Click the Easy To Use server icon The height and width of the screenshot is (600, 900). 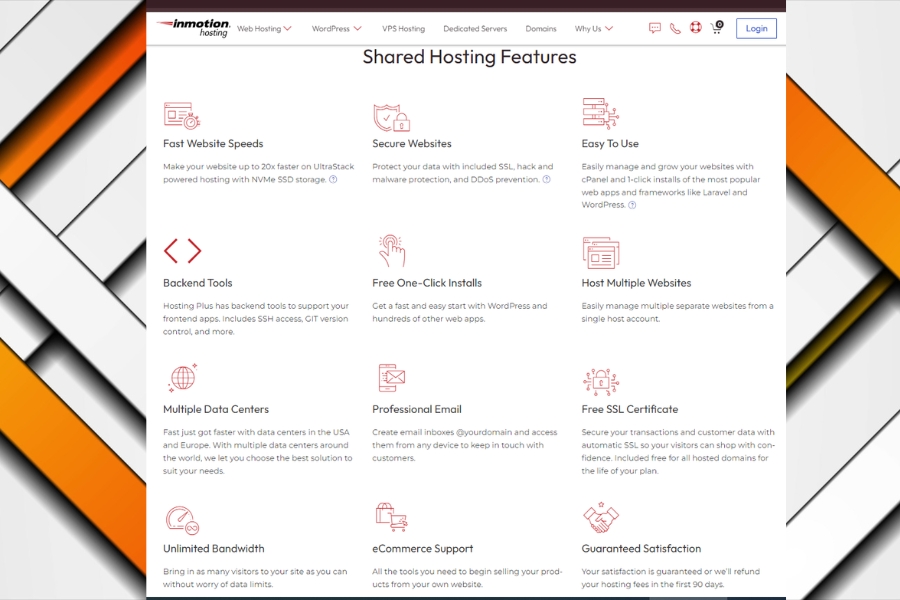pos(600,113)
